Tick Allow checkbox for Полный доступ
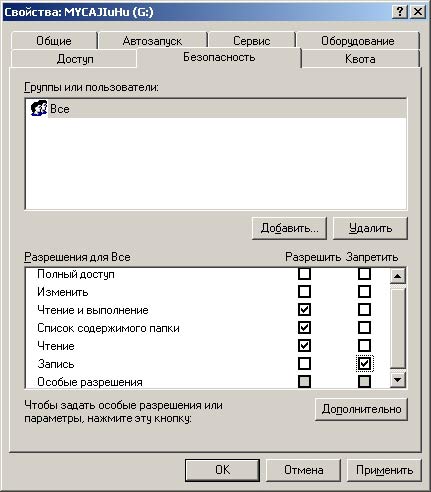The width and height of the screenshot is (431, 492). [304, 274]
